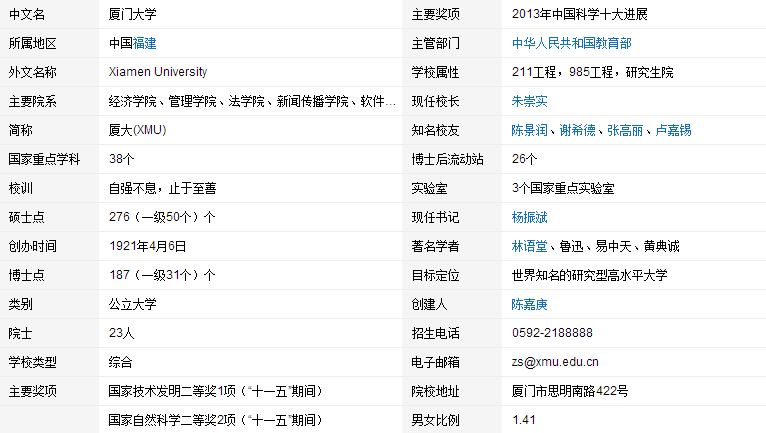Viewport: 766px width, 433px height.
Task: Click the 世界知名的研究型高水平大学 goal value
Action: (x=589, y=275)
